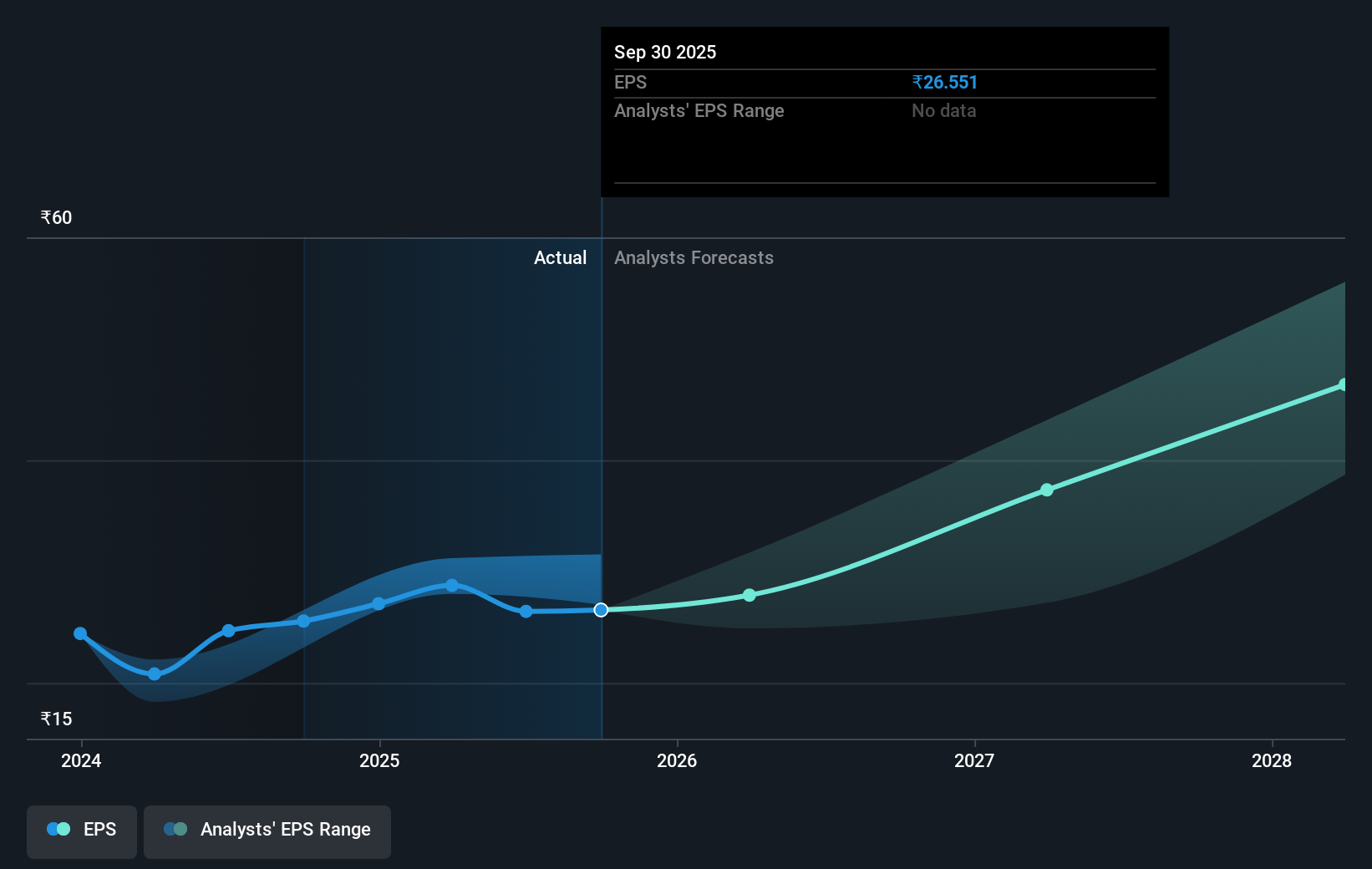Expand the Sep 30 2025 tooltip details
Image resolution: width=1372 pixels, height=869 pixels.
coord(664,52)
